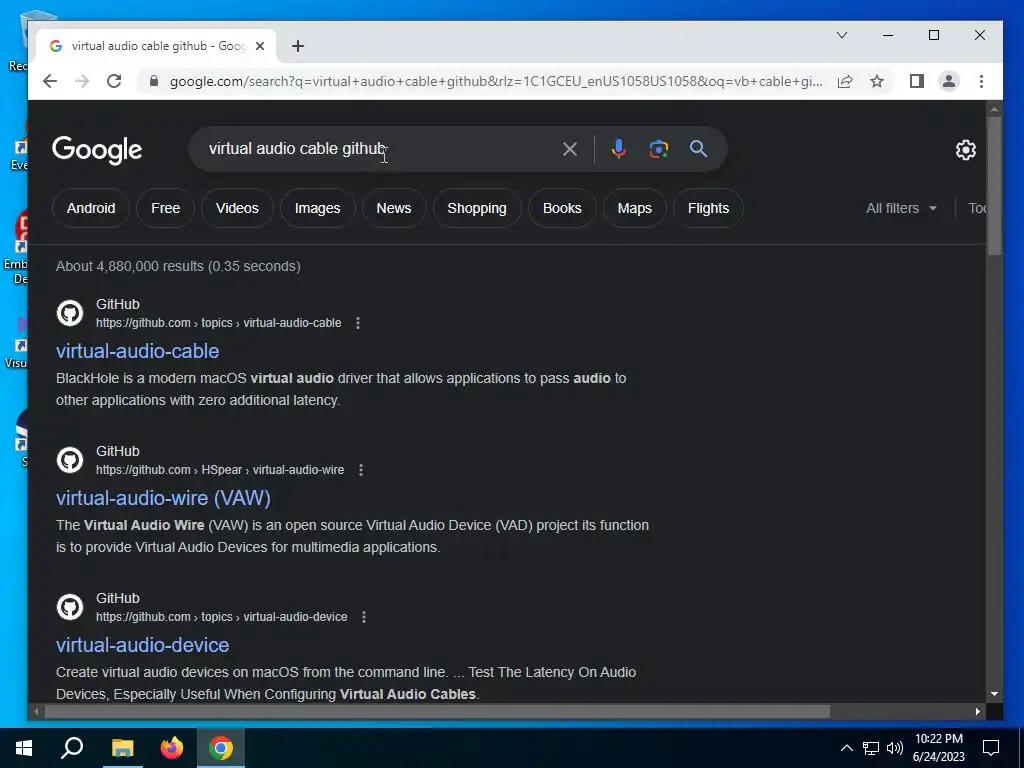Open Windows taskbar search
The image size is (1024, 768).
pos(72,748)
